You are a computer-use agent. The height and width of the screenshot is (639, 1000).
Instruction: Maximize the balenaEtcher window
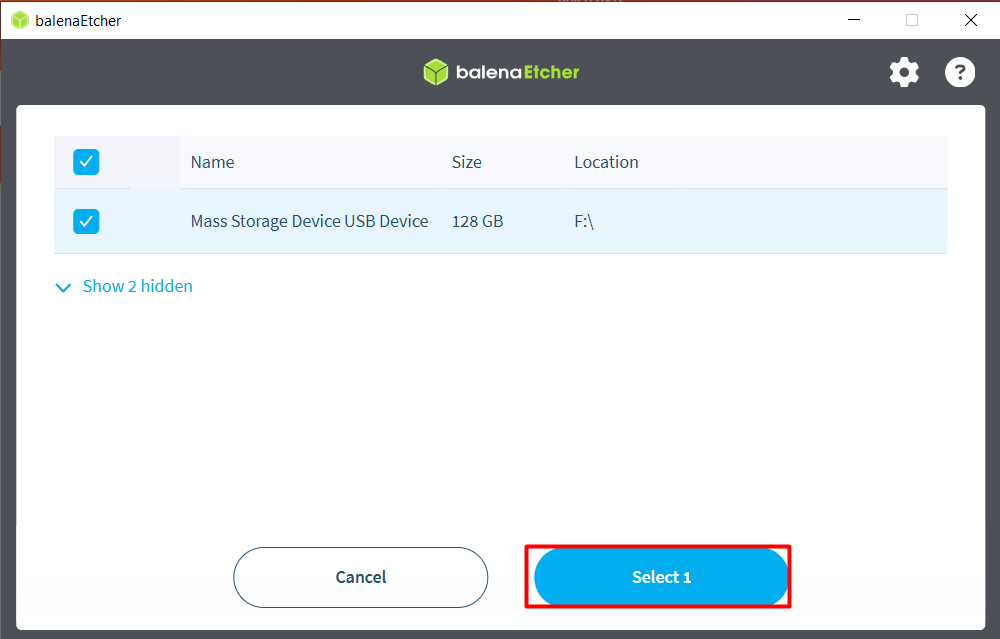point(911,20)
